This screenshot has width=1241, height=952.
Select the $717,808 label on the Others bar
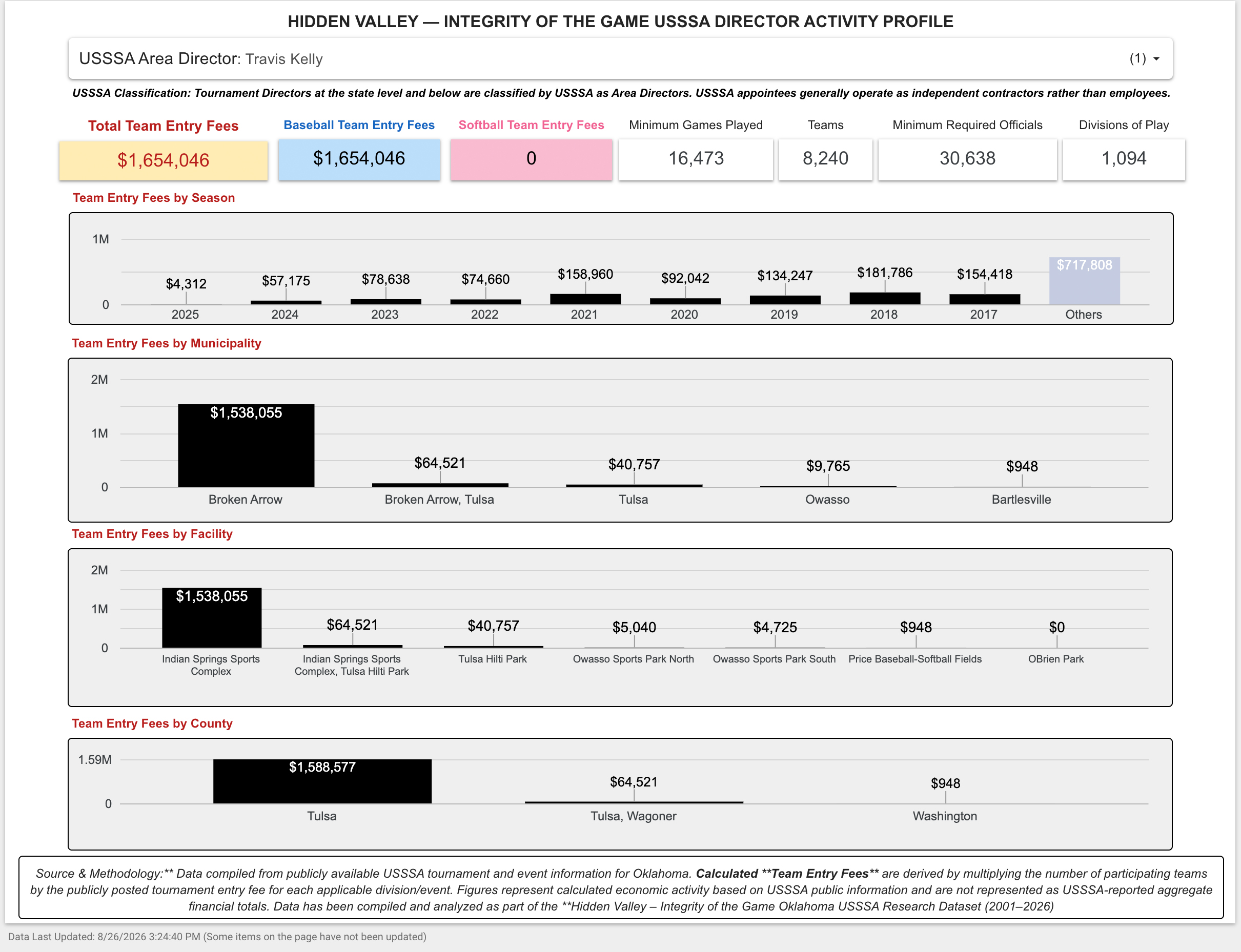click(x=1084, y=265)
